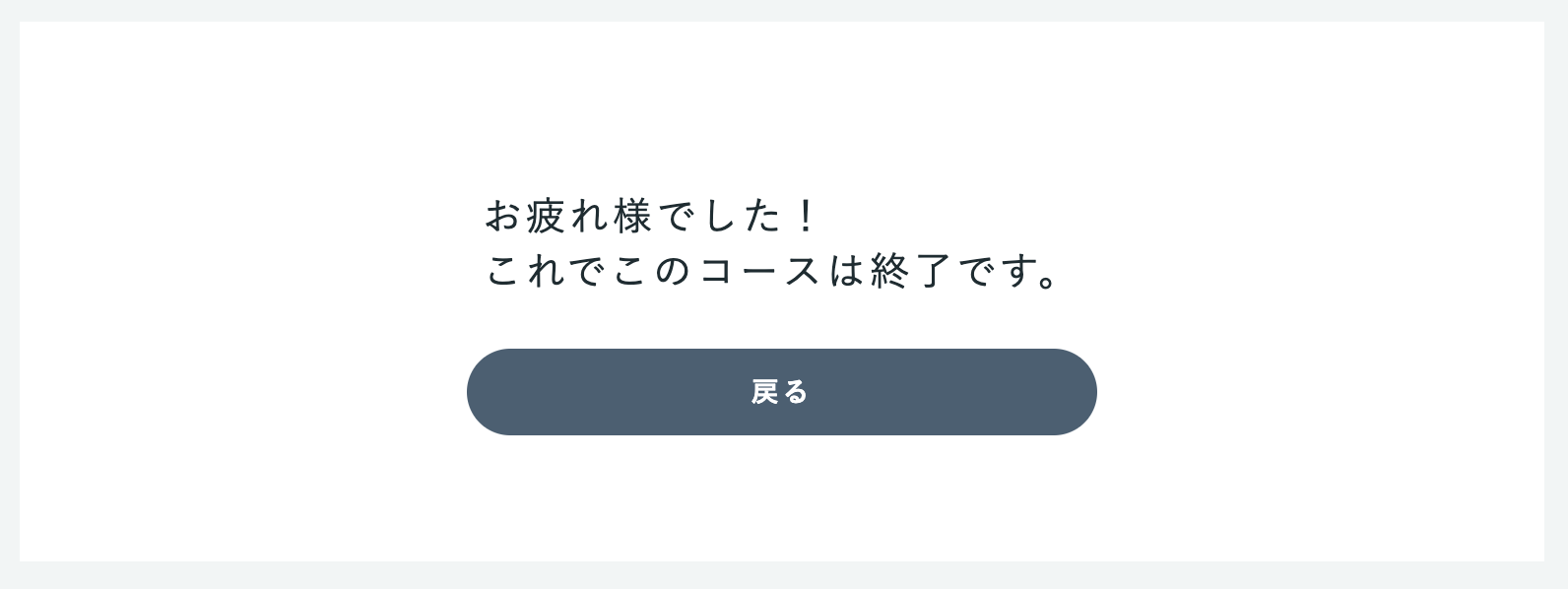
Task: Return to previous page via 戻る
Action: click(781, 392)
